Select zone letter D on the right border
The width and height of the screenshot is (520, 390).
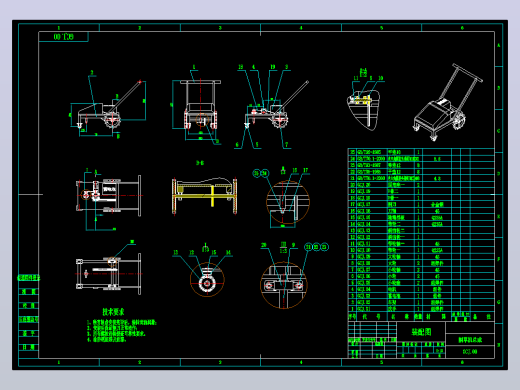pos(499,174)
